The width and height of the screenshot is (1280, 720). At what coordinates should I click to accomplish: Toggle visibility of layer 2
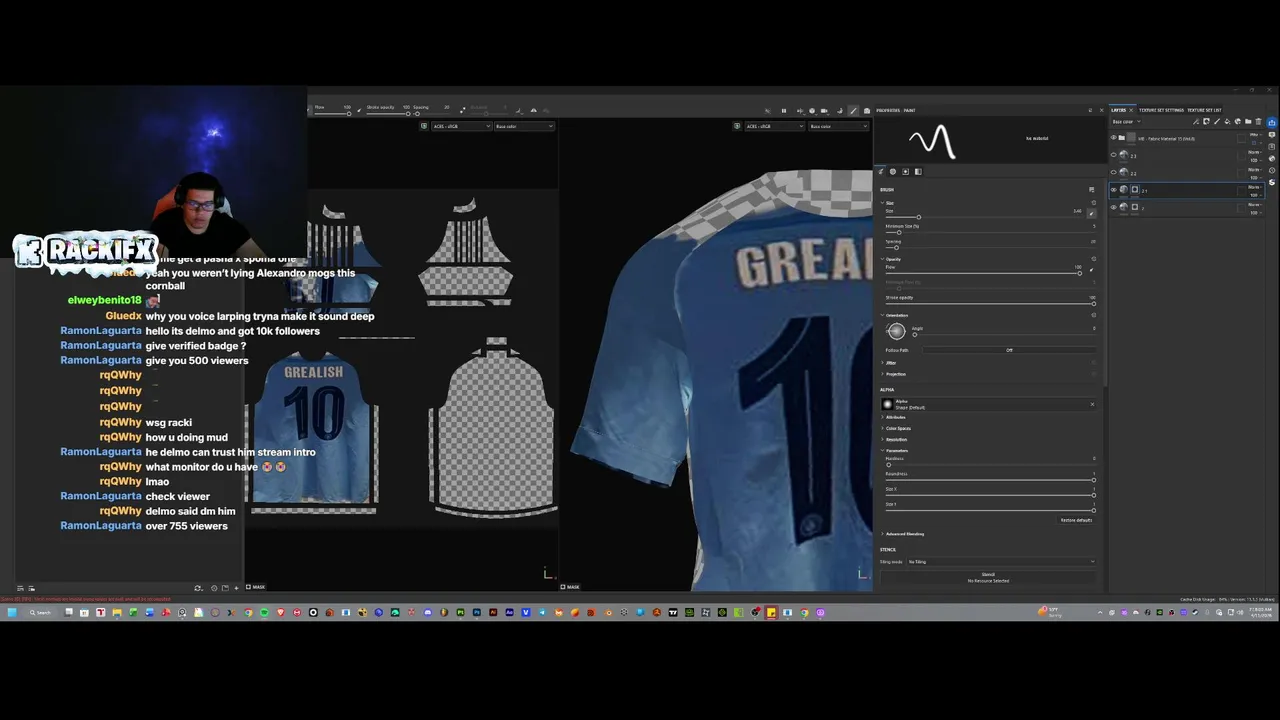tap(1114, 207)
